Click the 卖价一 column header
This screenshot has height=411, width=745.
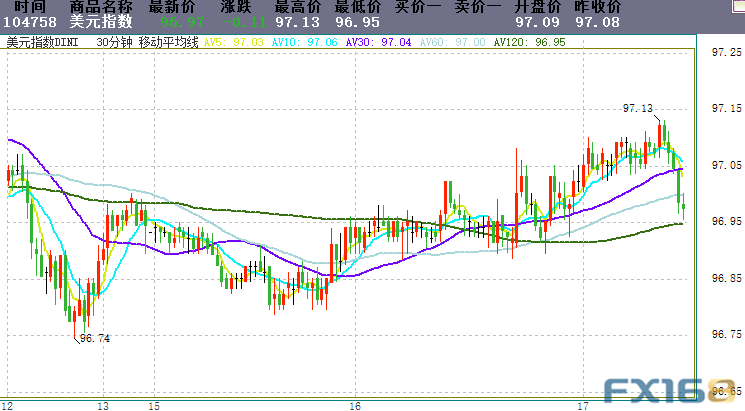[x=478, y=7]
